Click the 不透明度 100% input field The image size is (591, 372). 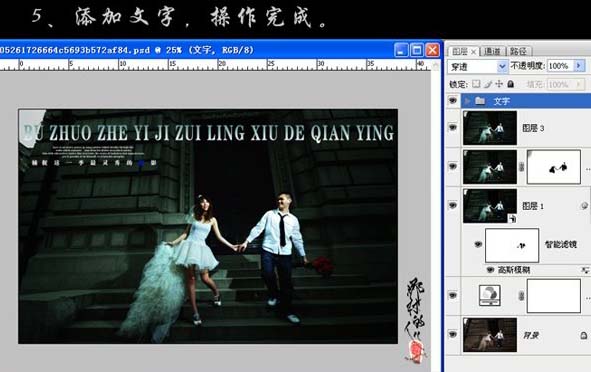click(x=560, y=66)
